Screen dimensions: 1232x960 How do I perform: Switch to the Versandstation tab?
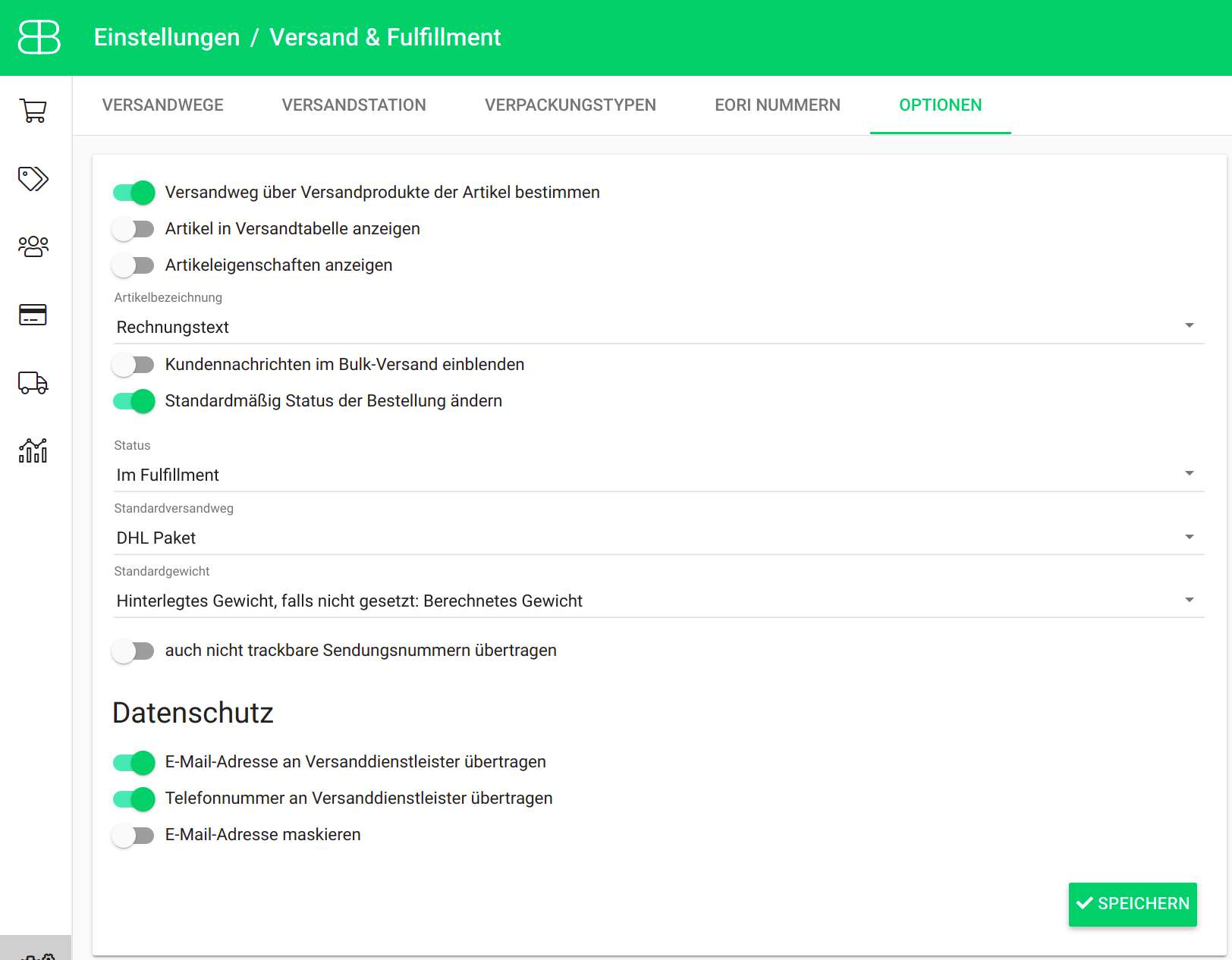[x=354, y=105]
